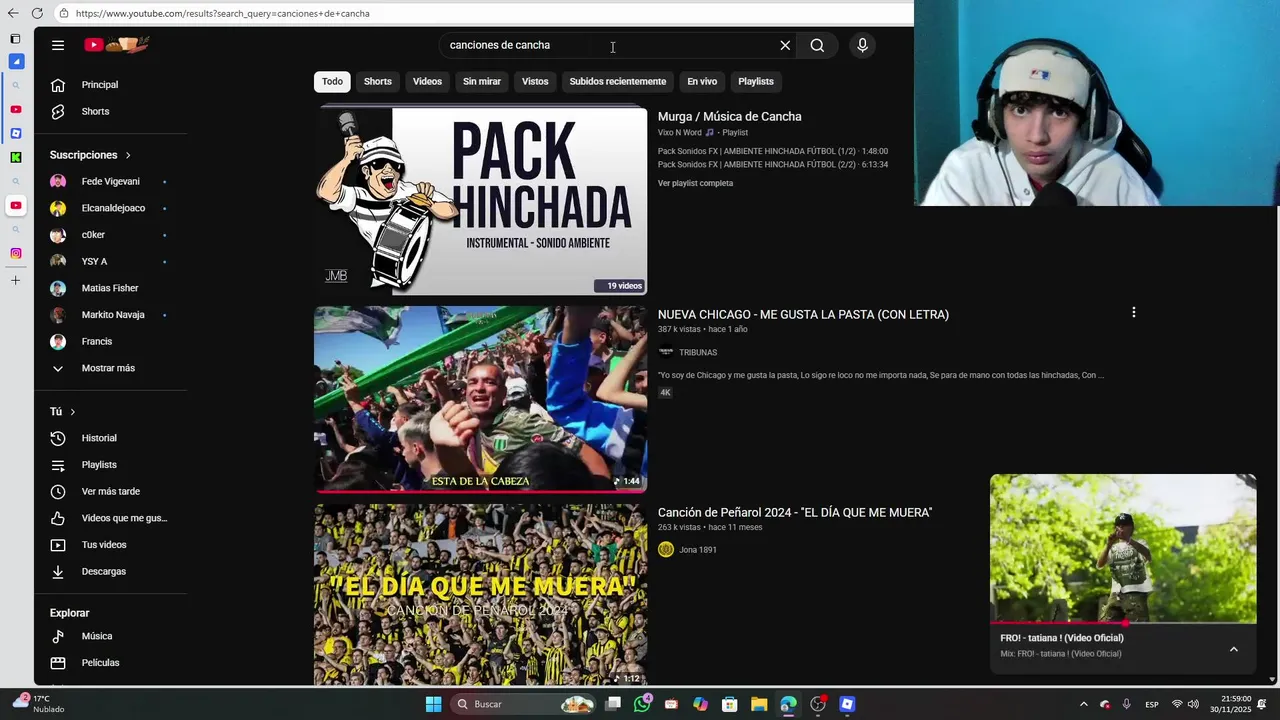Open File Explorer from taskbar

tap(759, 704)
